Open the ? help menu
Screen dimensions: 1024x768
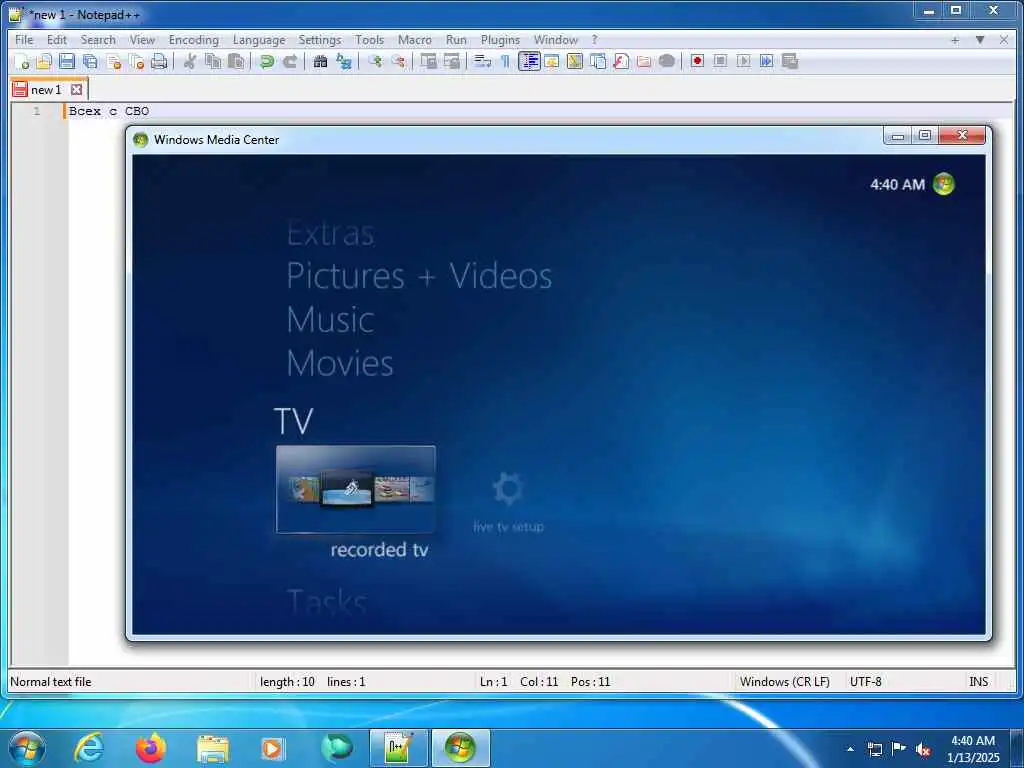click(594, 40)
